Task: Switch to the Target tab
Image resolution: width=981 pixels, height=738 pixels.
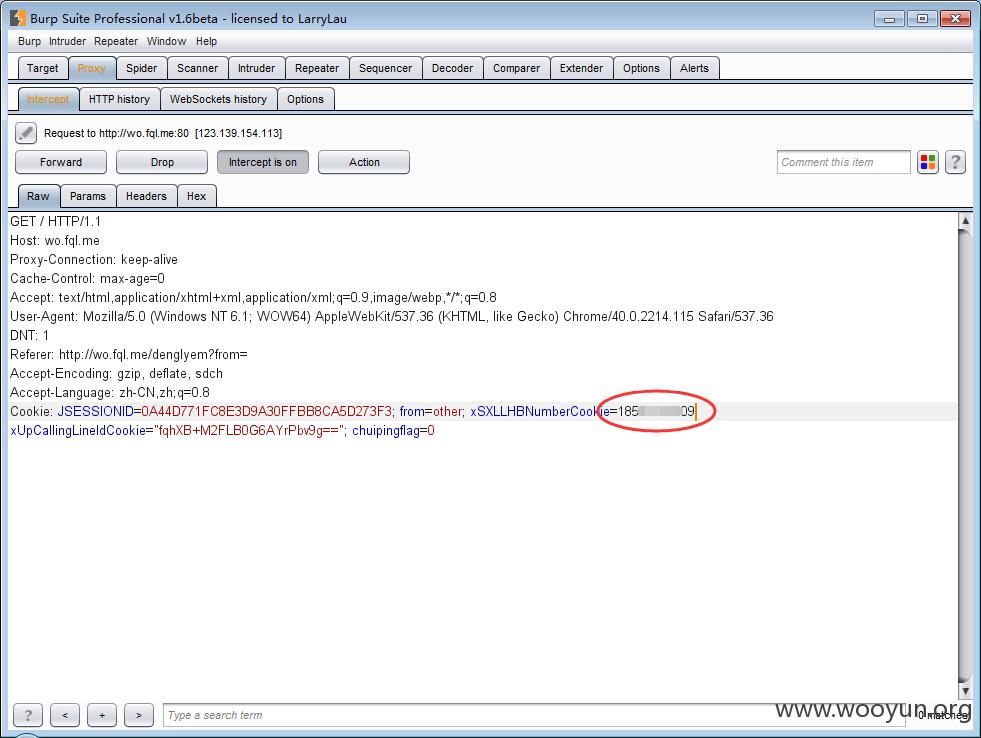Action: click(x=43, y=68)
